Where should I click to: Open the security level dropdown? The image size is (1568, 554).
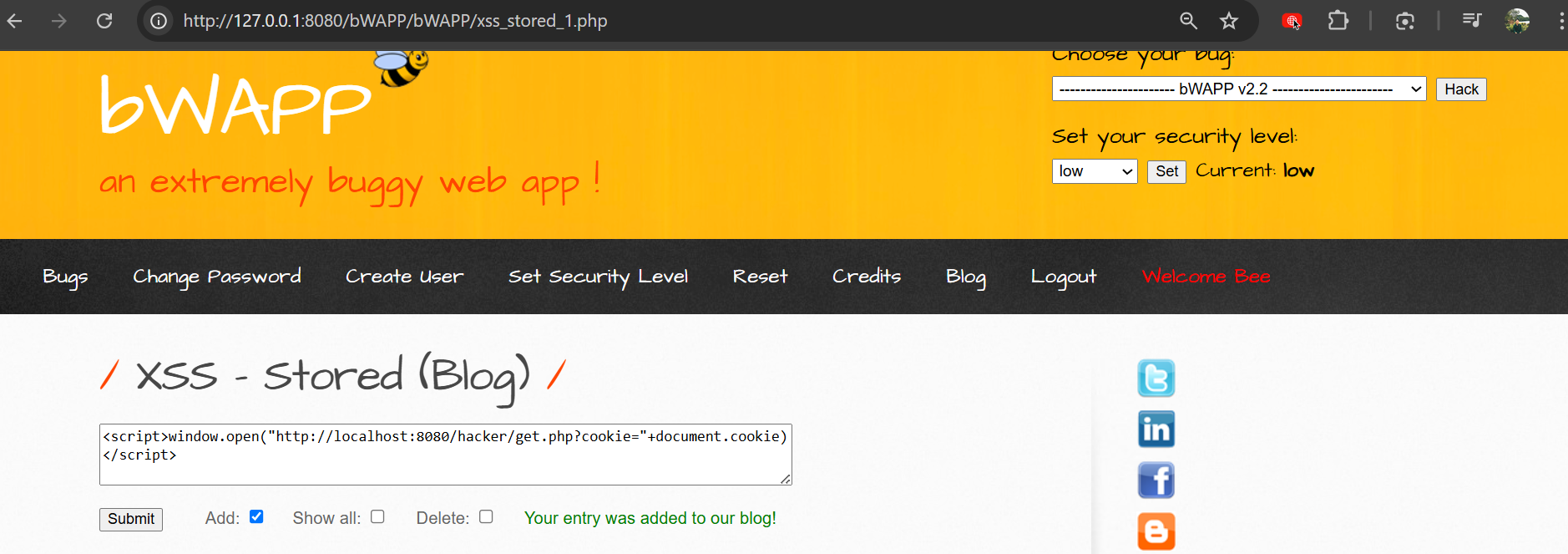click(x=1094, y=171)
